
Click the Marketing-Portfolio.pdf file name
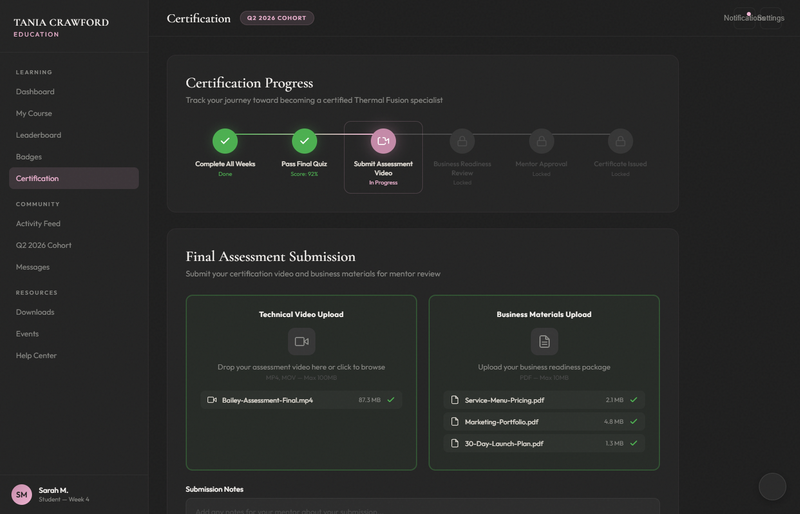point(502,422)
